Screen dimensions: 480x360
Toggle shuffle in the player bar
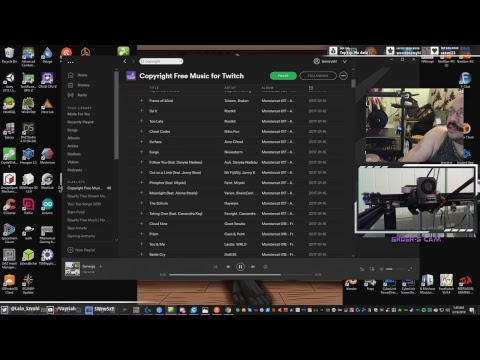tap(215, 267)
